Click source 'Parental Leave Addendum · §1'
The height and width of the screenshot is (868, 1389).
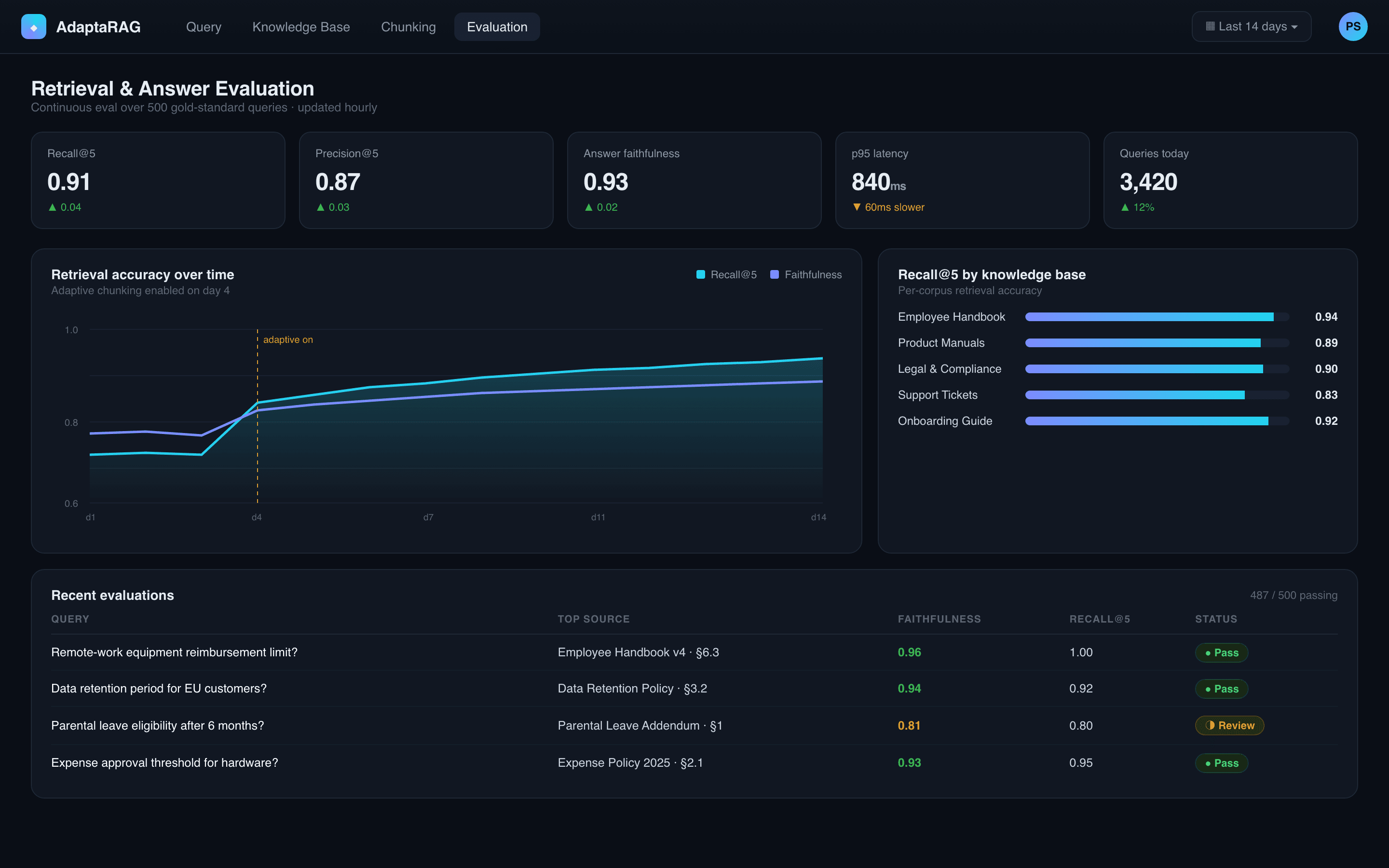(640, 726)
